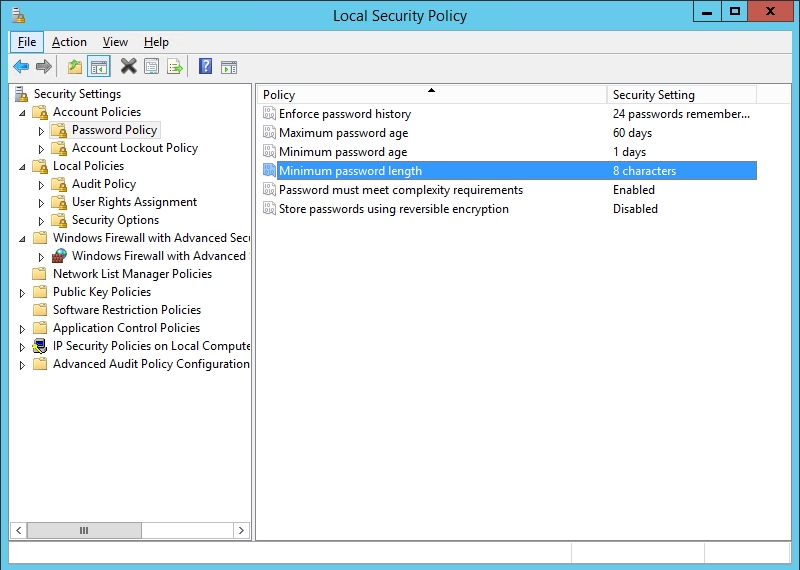Click the Delete X toolbar icon
Viewport: 800px width, 570px height.
pyautogui.click(x=129, y=66)
